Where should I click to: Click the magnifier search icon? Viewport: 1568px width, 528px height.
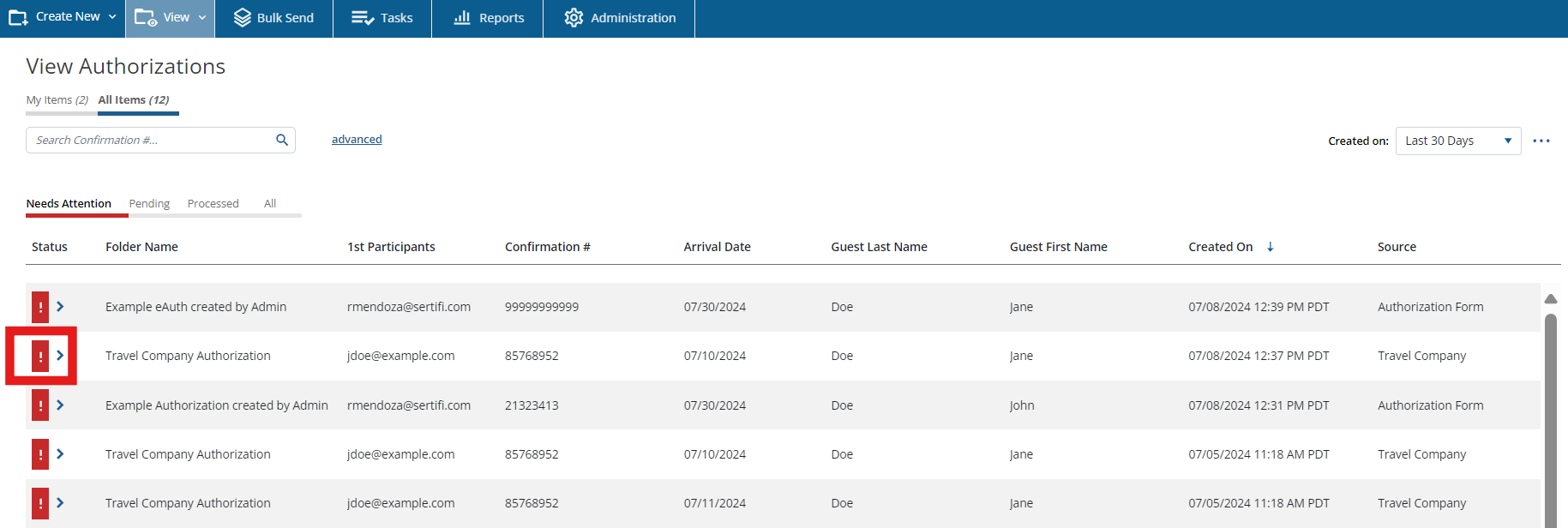click(282, 141)
